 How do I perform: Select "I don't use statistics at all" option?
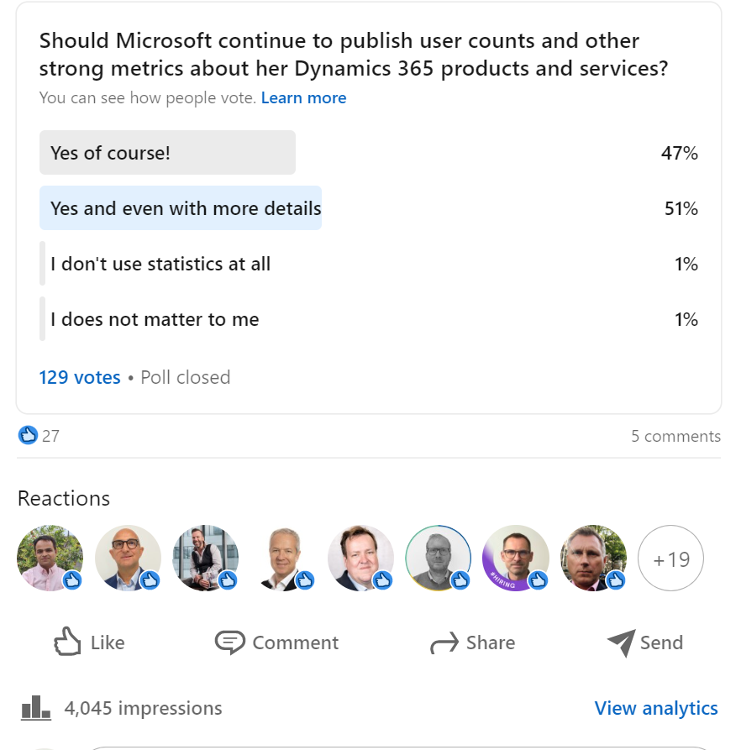pyautogui.click(x=160, y=264)
